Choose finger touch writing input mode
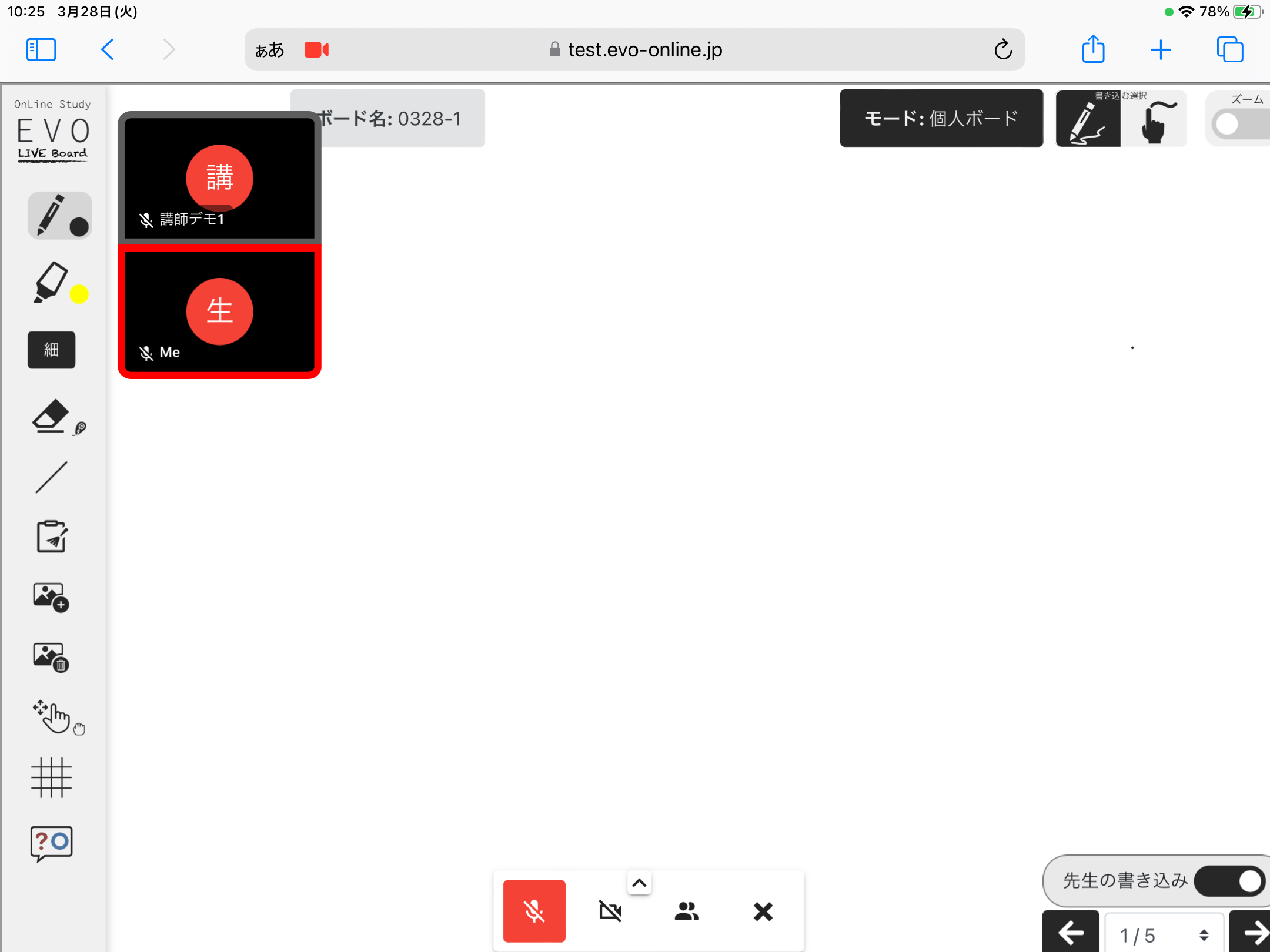 [x=1154, y=120]
